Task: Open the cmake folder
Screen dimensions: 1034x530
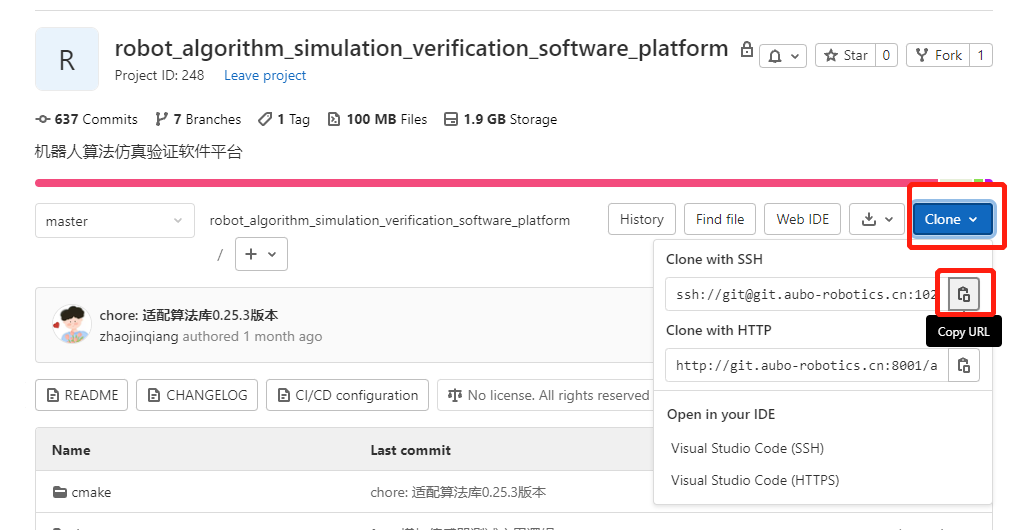Action: pyautogui.click(x=91, y=492)
